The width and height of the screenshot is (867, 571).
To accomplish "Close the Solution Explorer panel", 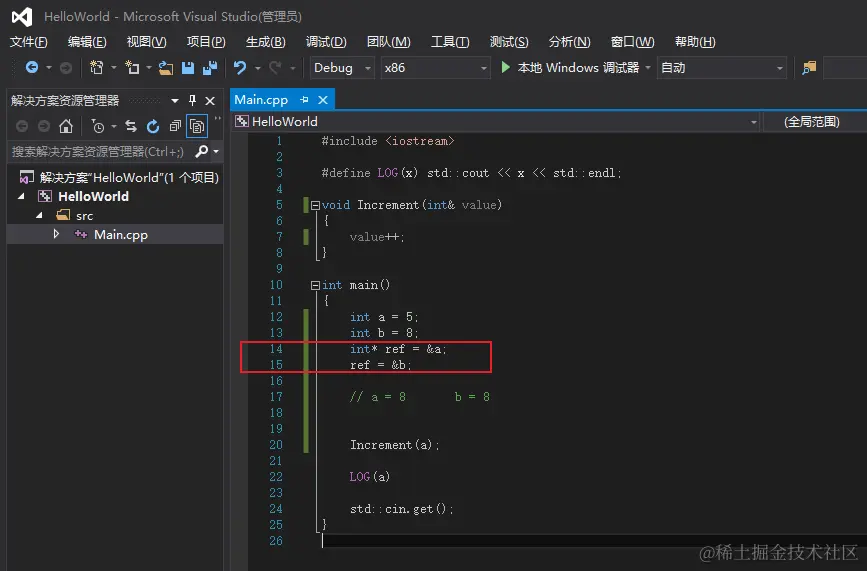I will (x=210, y=101).
